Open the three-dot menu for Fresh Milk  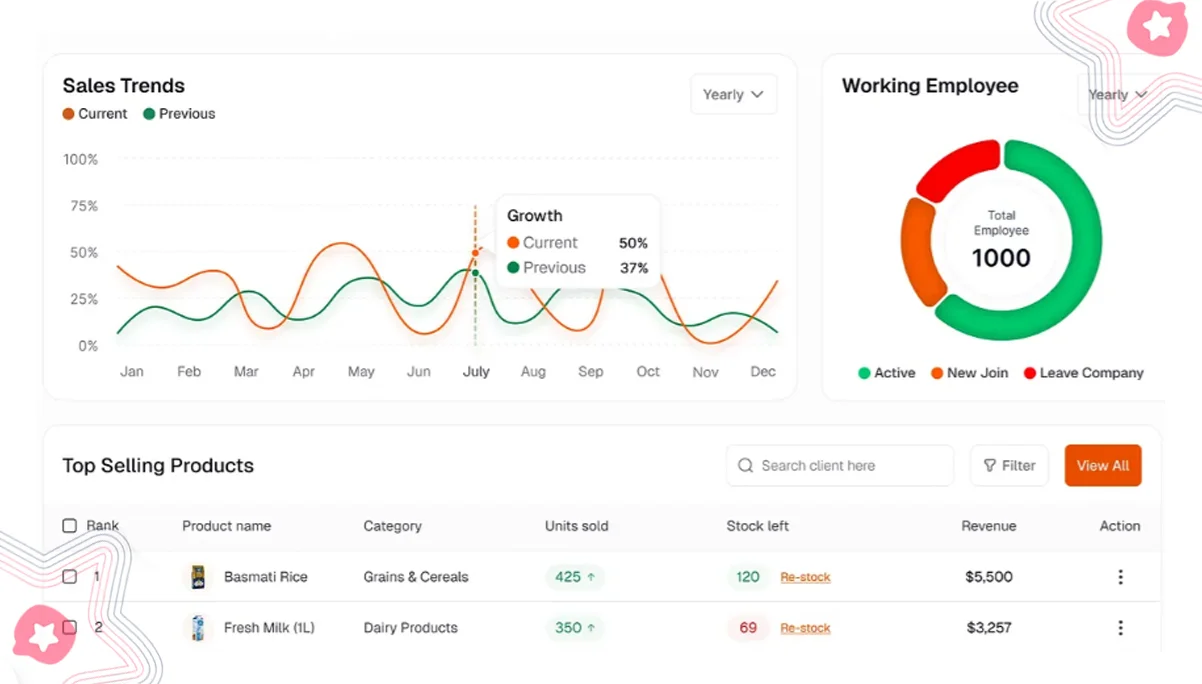point(1120,628)
